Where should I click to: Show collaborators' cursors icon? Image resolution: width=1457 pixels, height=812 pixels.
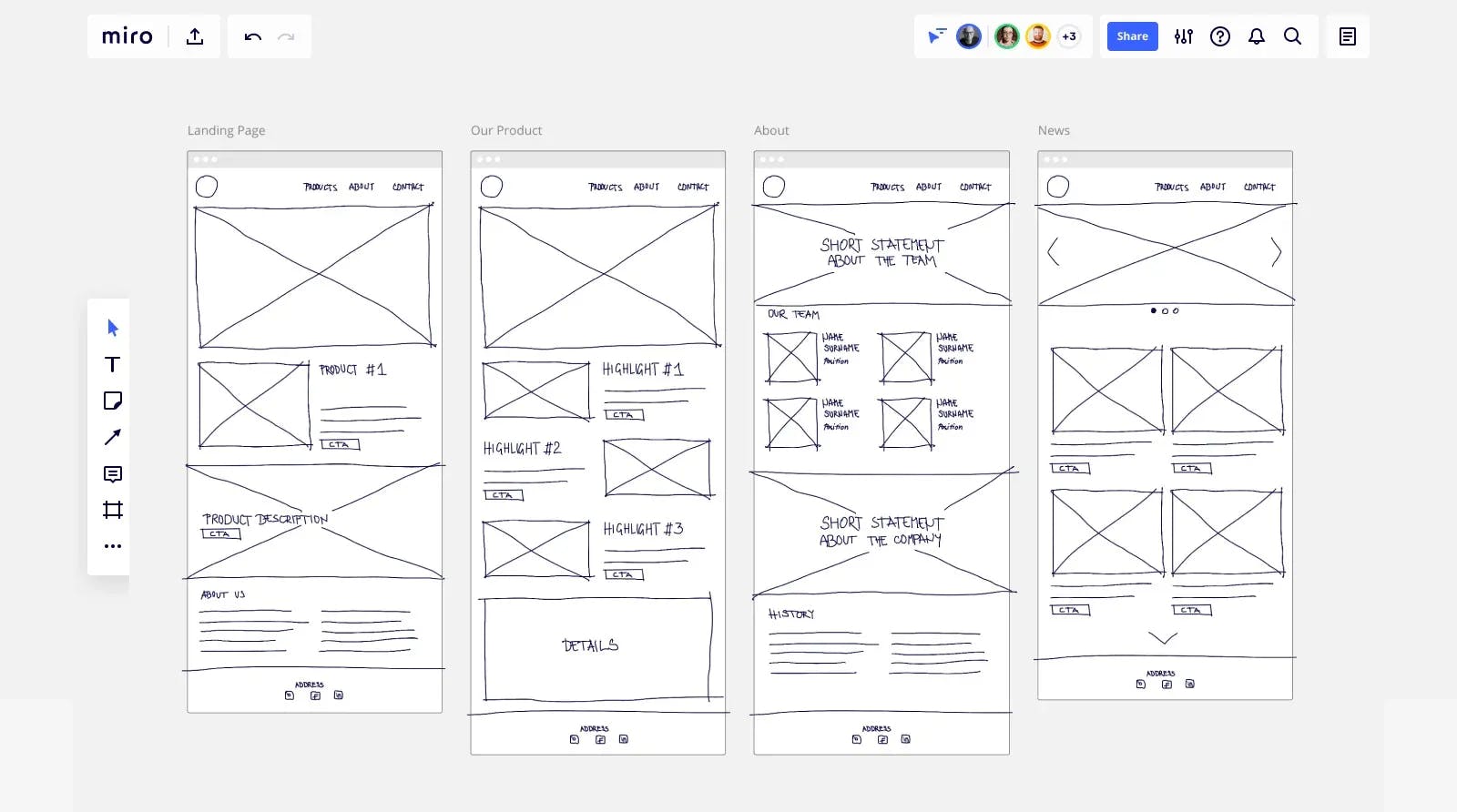pos(936,36)
